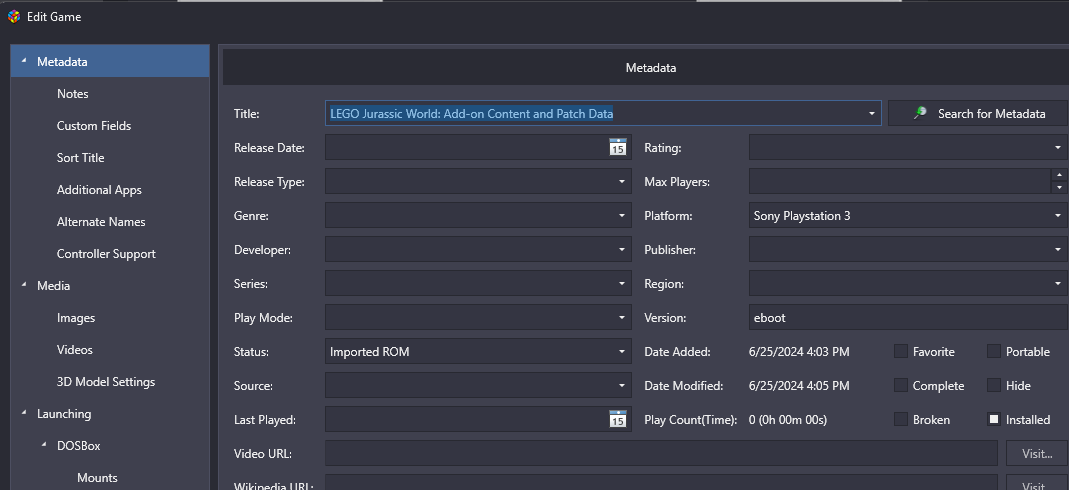Screen dimensions: 1069x490
Task: Increase the Max Players value
Action: click(1059, 175)
